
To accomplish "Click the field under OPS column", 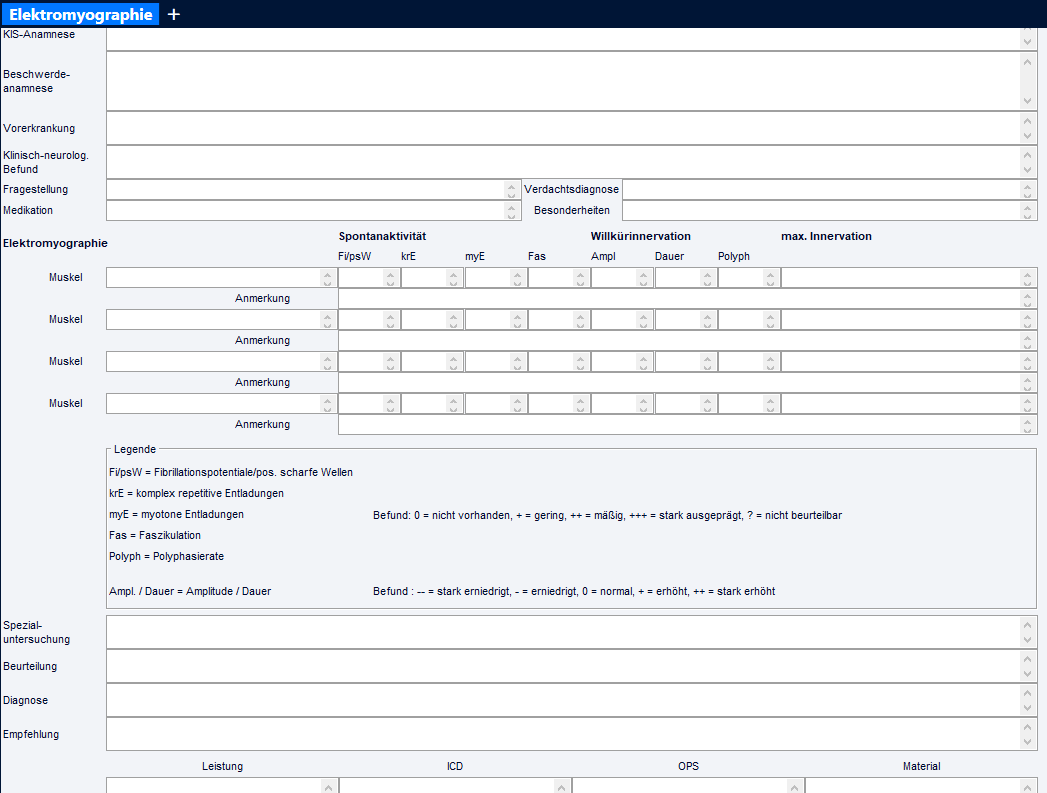I will (688, 785).
